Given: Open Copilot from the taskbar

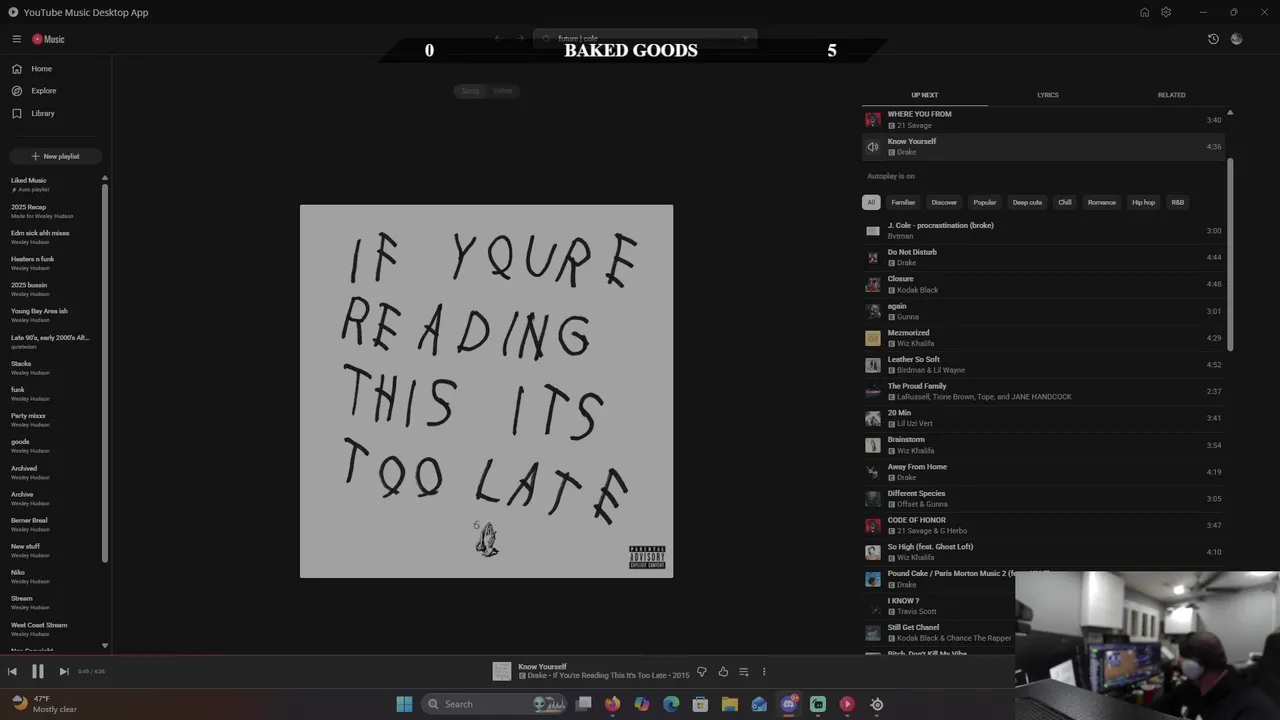Looking at the screenshot, I should coord(642,704).
